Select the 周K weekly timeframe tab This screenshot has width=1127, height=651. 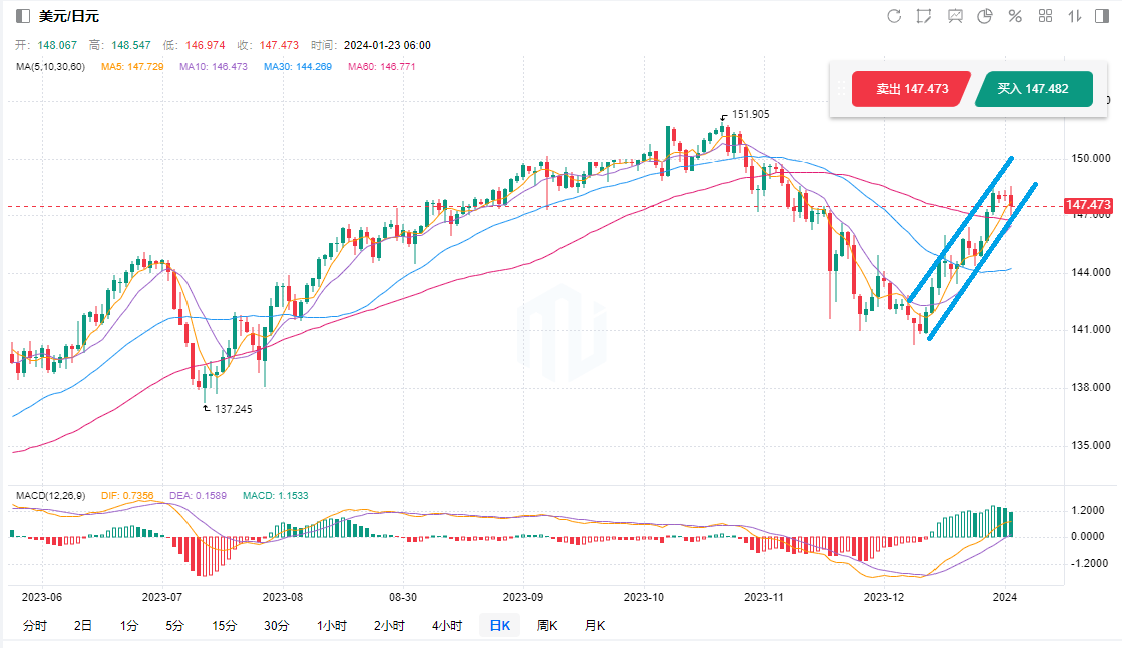tap(547, 626)
